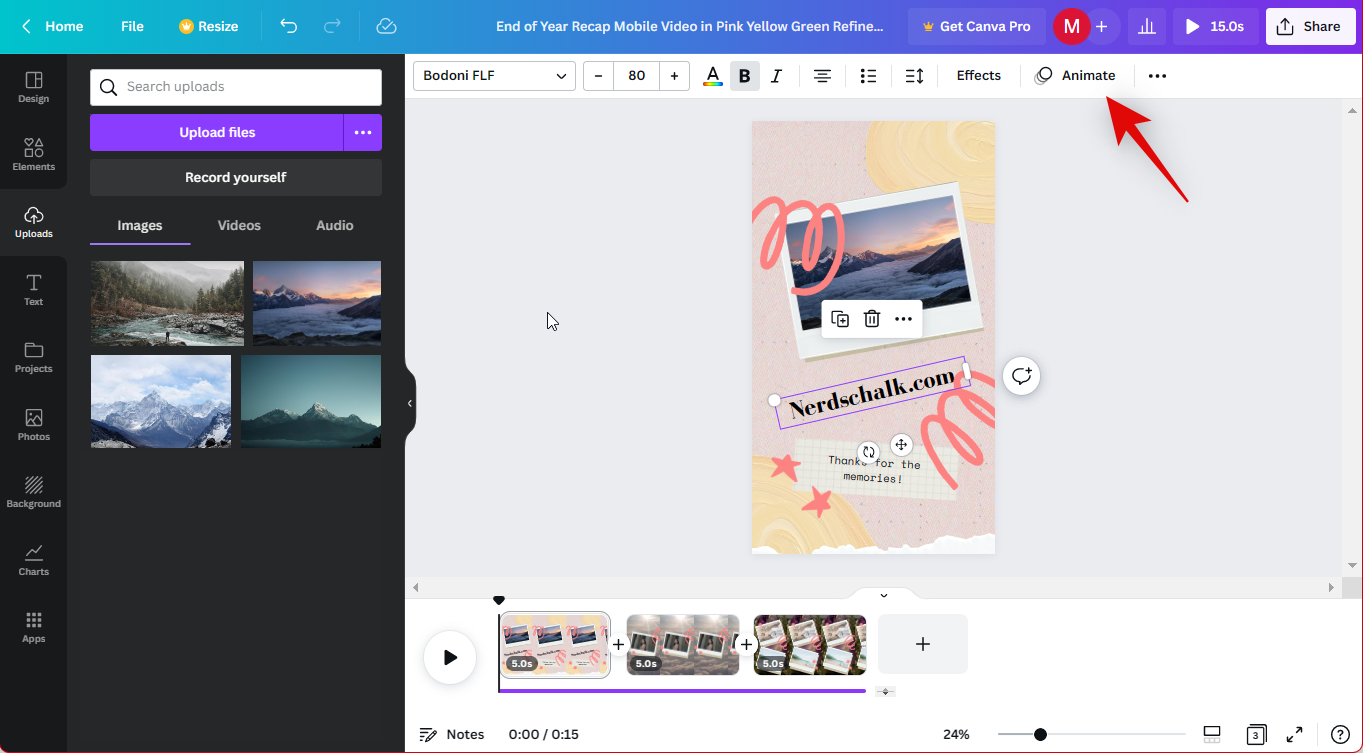Image resolution: width=1363 pixels, height=753 pixels.
Task: Open more toolbar options ellipsis
Action: [x=1157, y=76]
